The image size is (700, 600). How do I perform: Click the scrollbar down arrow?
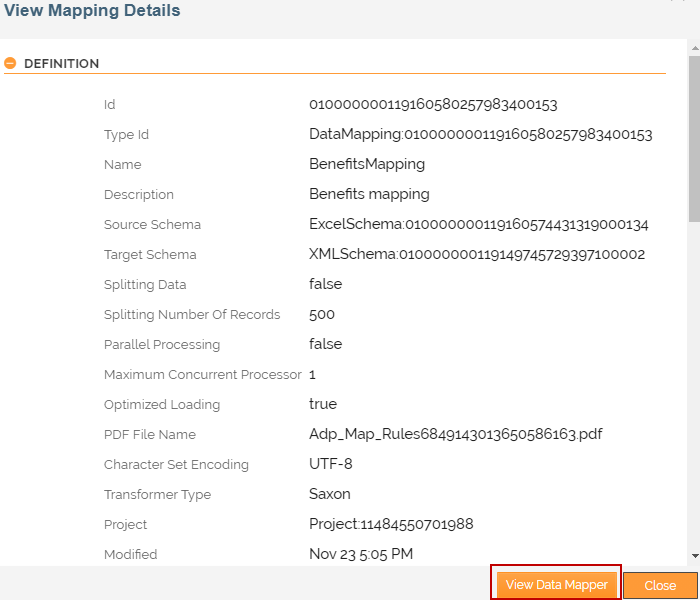click(694, 555)
